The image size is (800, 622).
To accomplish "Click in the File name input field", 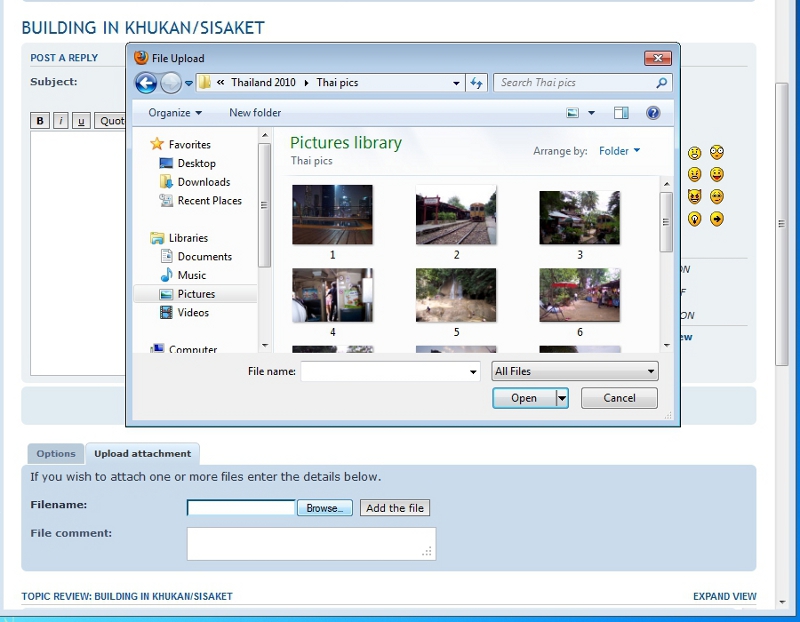I will coord(384,371).
